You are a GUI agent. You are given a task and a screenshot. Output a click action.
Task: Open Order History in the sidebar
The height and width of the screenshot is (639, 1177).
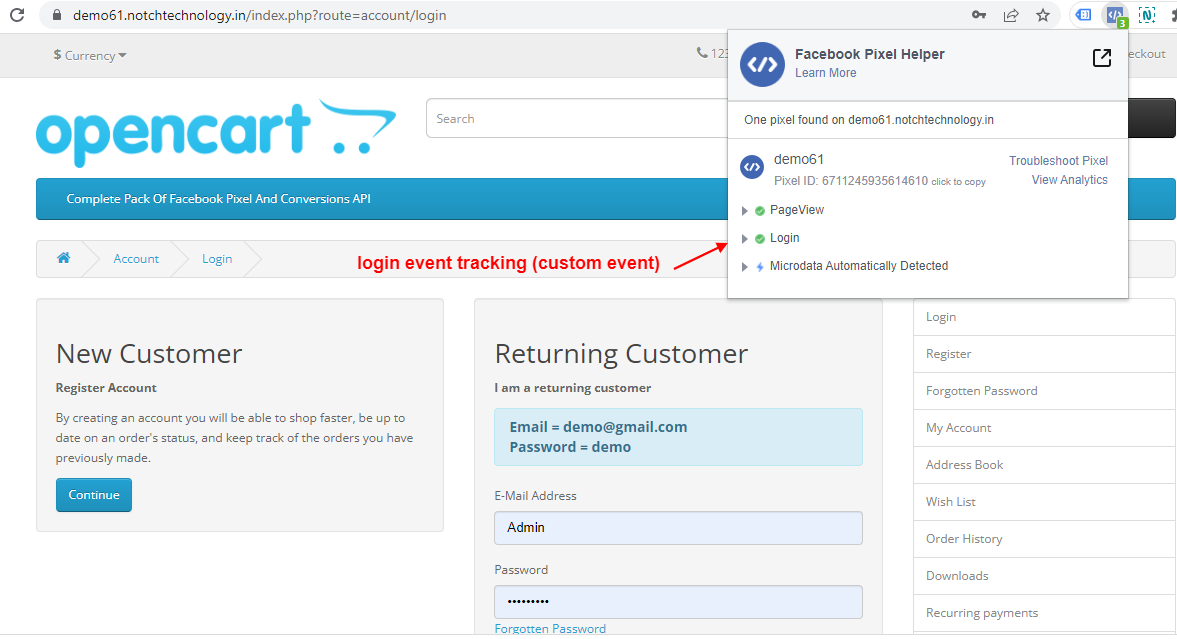click(x=1044, y=538)
